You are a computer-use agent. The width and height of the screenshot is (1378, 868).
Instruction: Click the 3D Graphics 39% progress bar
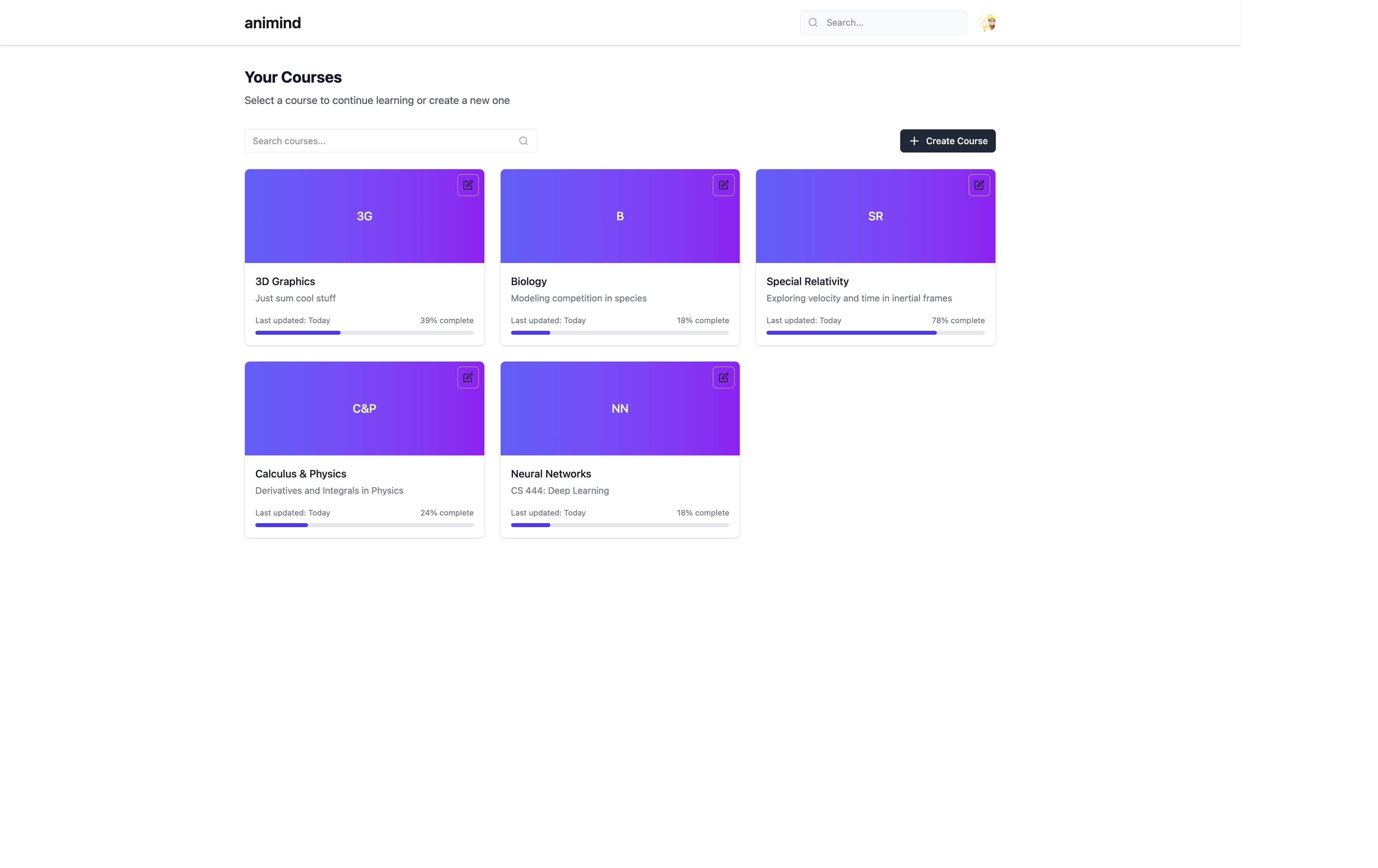tap(364, 333)
